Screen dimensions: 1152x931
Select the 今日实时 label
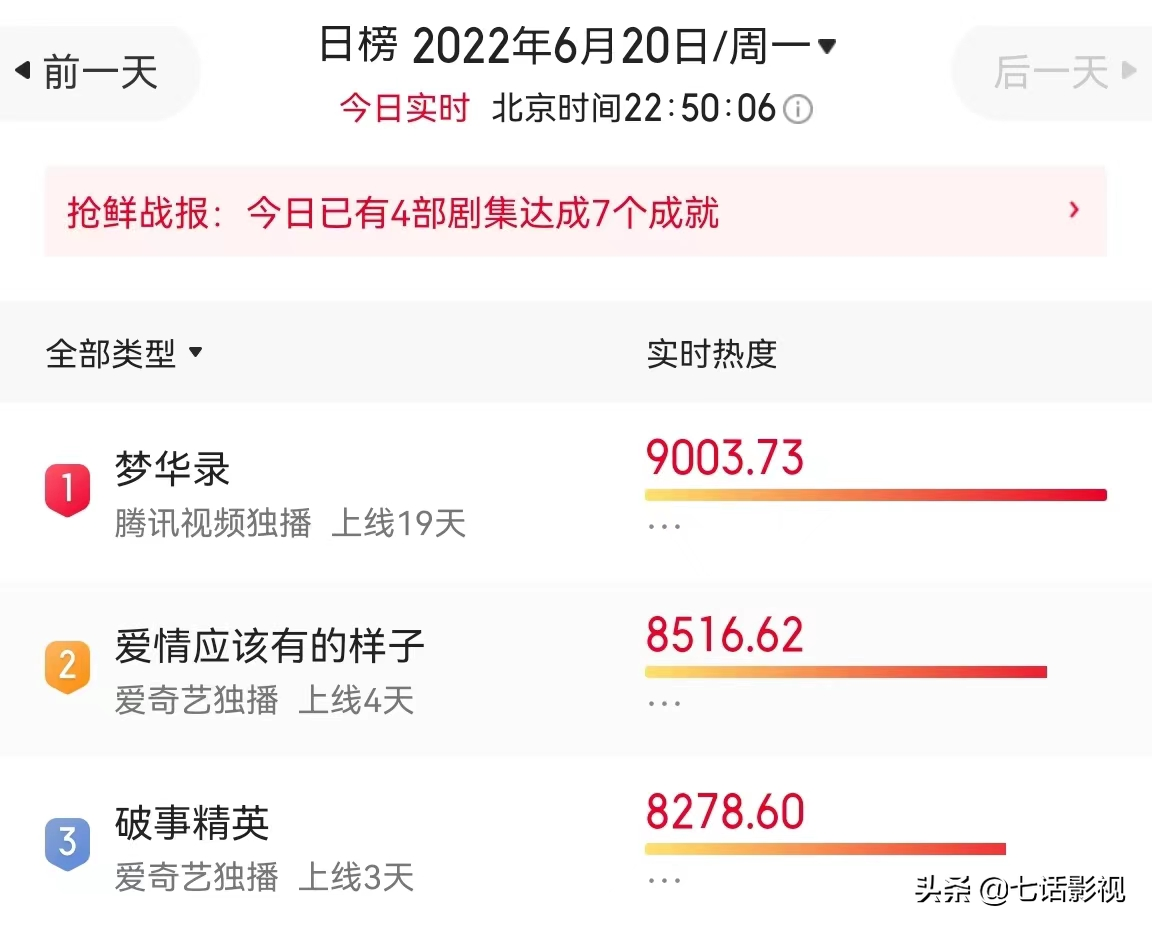[404, 109]
